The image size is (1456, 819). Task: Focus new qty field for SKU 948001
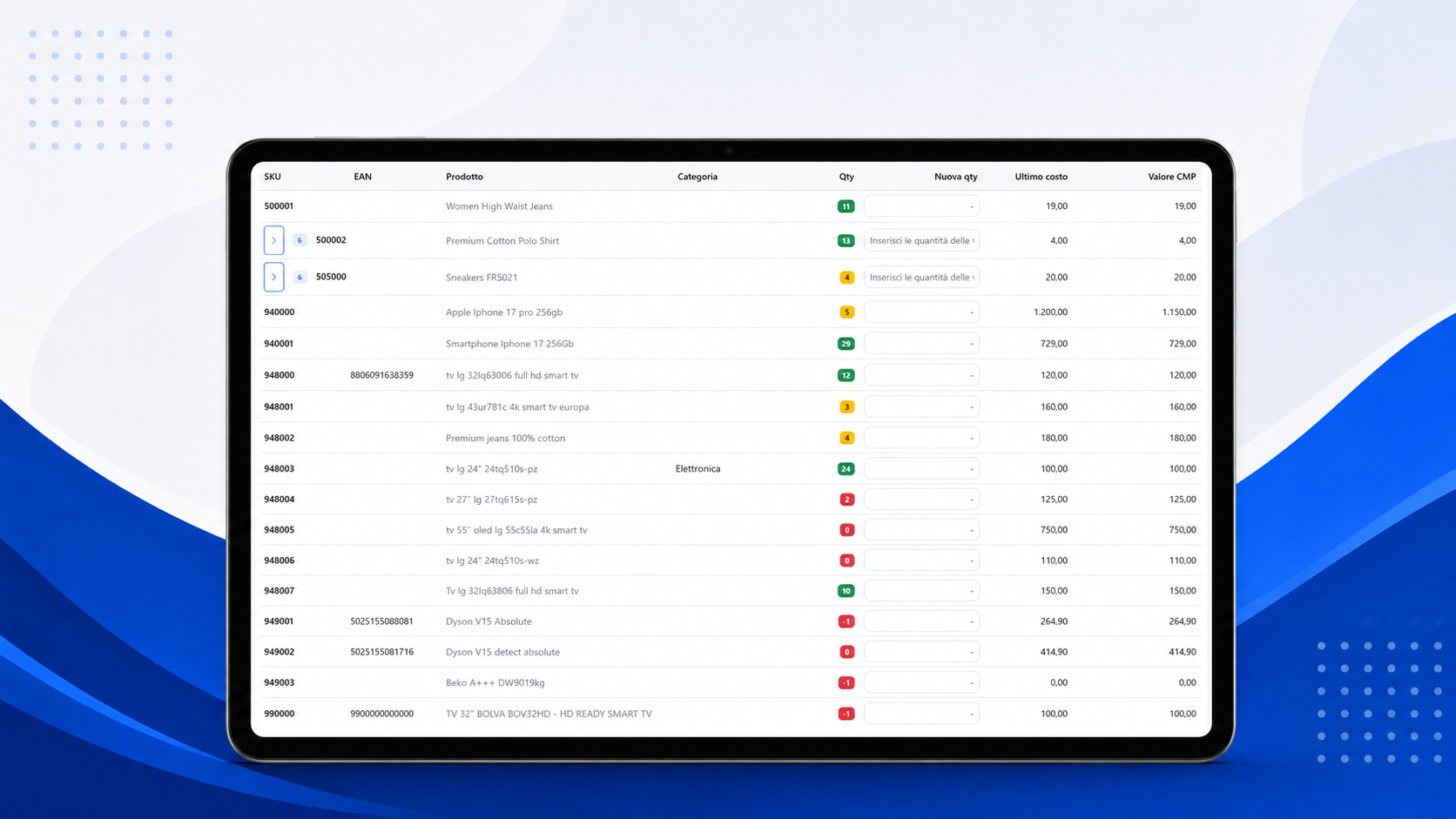click(921, 406)
